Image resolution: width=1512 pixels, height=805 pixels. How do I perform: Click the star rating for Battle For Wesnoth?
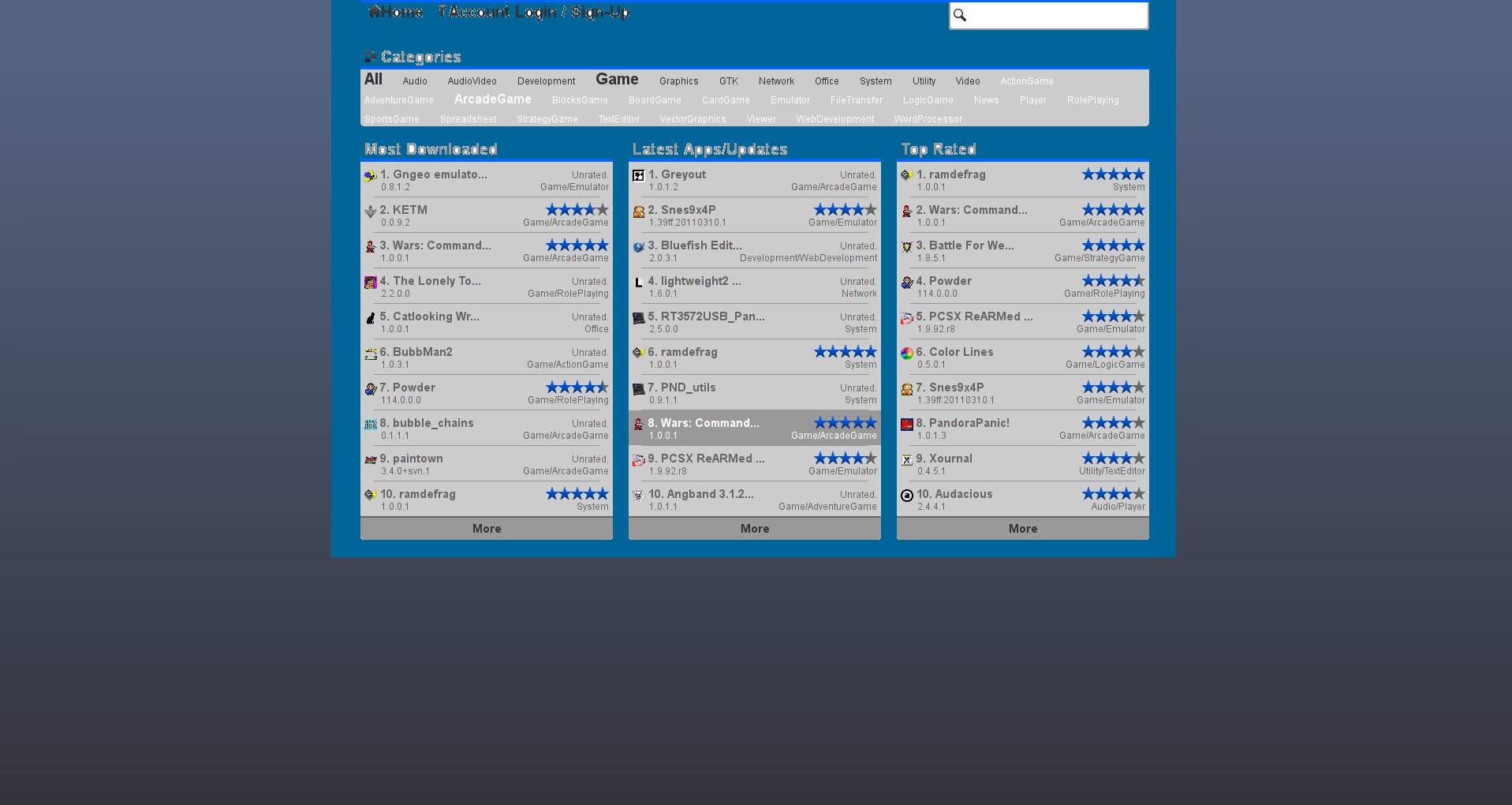[1113, 245]
